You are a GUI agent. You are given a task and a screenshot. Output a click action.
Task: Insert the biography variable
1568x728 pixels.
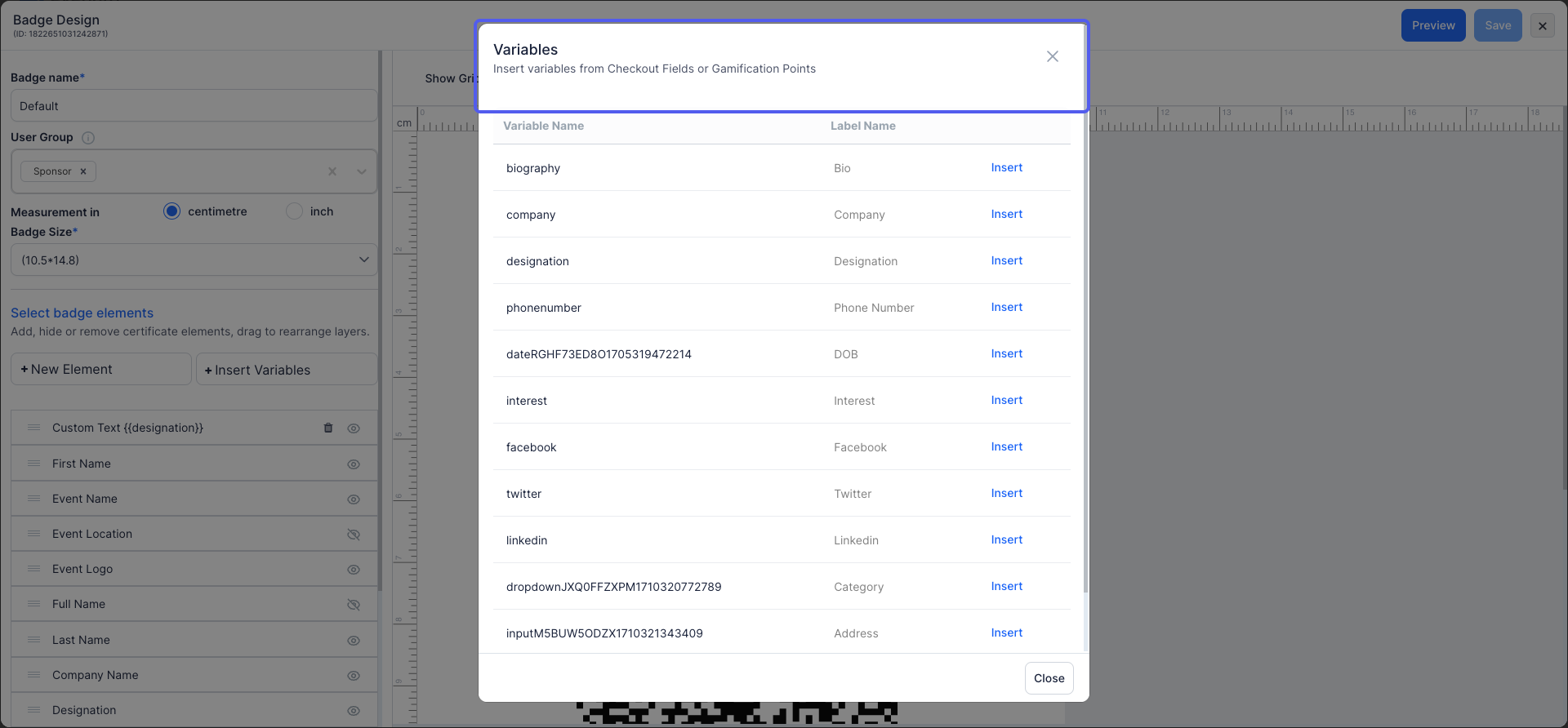click(1006, 167)
